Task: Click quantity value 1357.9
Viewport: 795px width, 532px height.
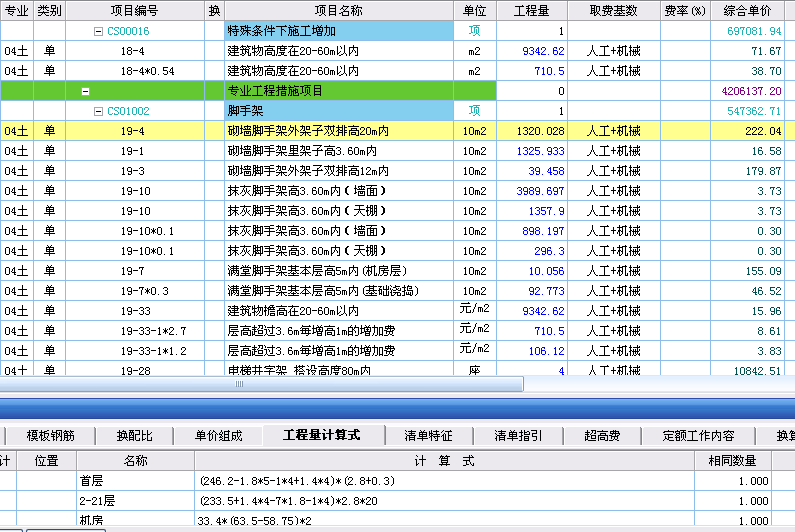Action: point(547,211)
